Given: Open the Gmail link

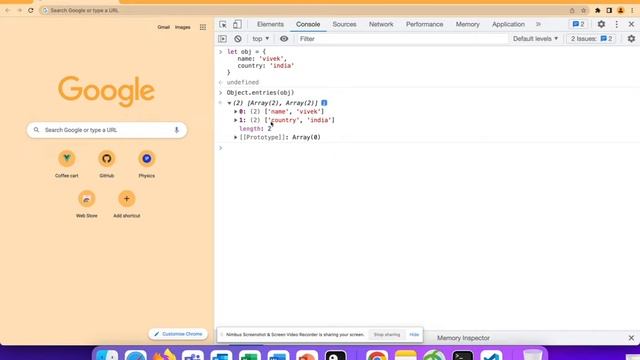Looking at the screenshot, I should (163, 27).
